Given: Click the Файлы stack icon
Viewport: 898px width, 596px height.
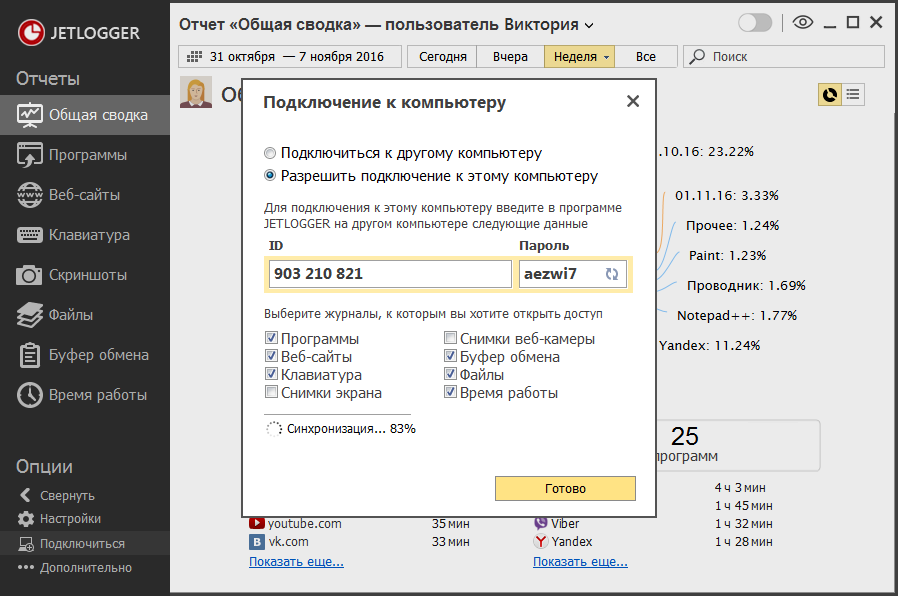Looking at the screenshot, I should tap(29, 315).
